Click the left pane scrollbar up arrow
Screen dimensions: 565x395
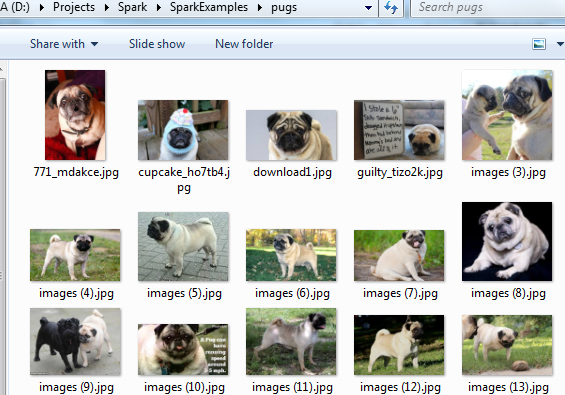point(2,70)
